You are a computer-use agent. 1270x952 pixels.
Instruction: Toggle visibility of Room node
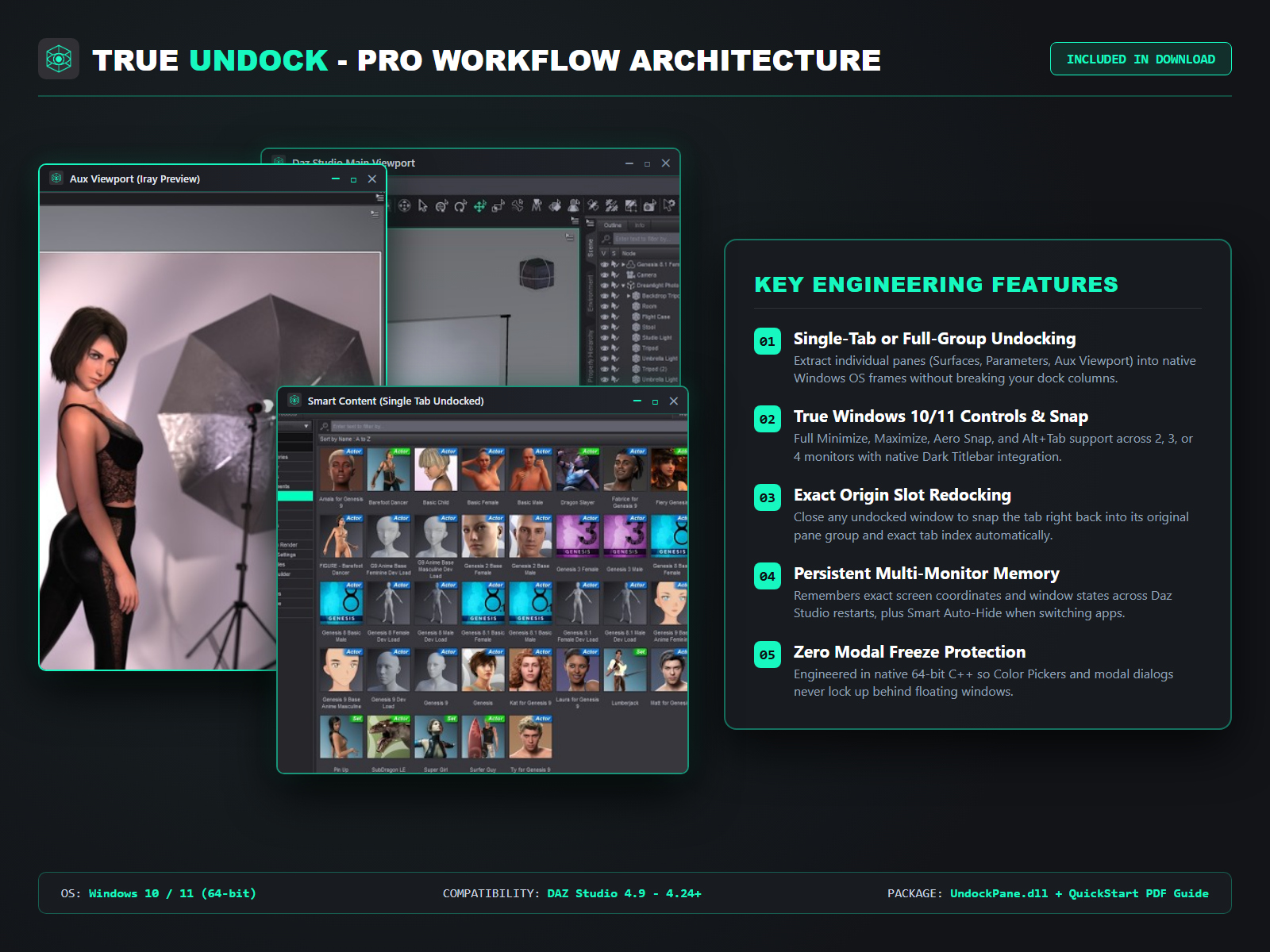tap(604, 305)
